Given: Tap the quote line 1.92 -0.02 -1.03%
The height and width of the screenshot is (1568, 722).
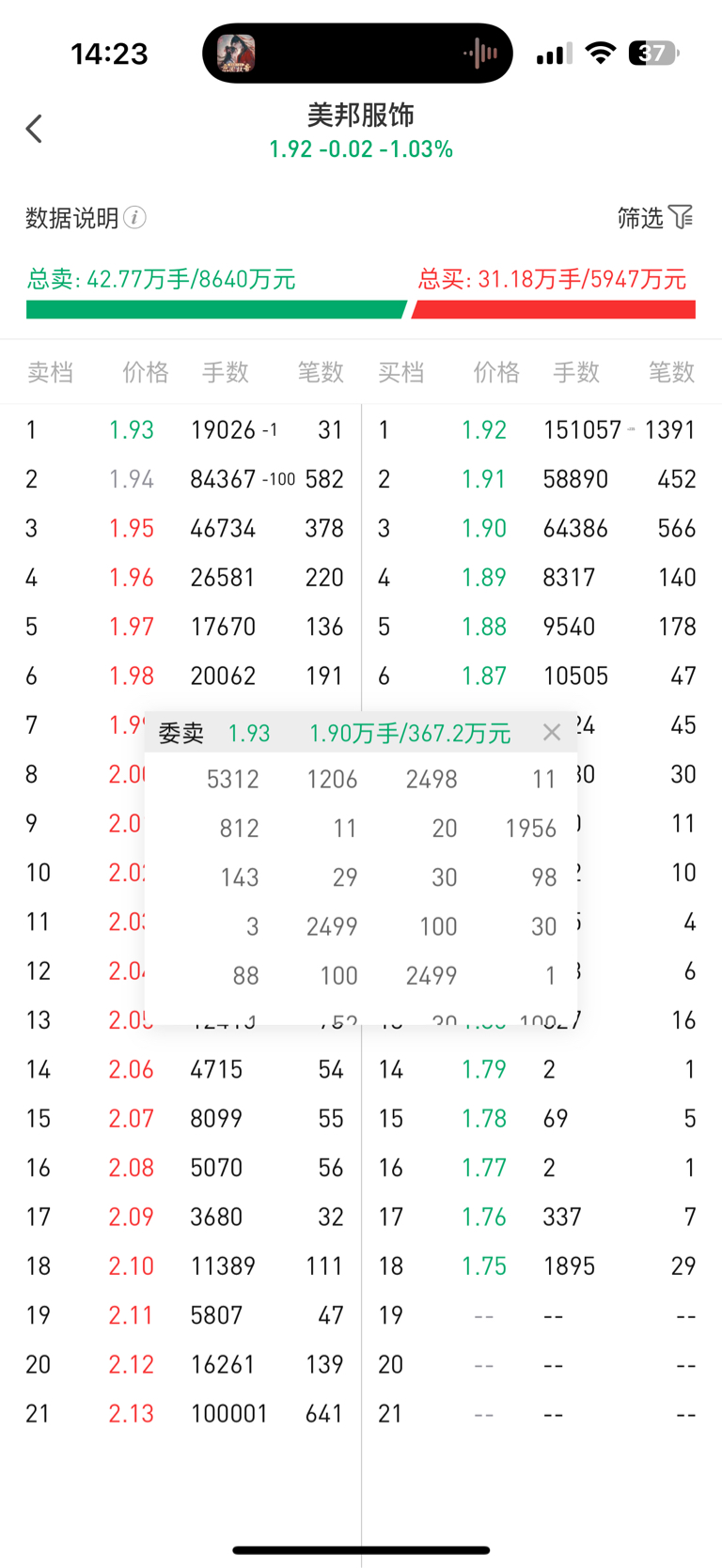Looking at the screenshot, I should [x=361, y=149].
